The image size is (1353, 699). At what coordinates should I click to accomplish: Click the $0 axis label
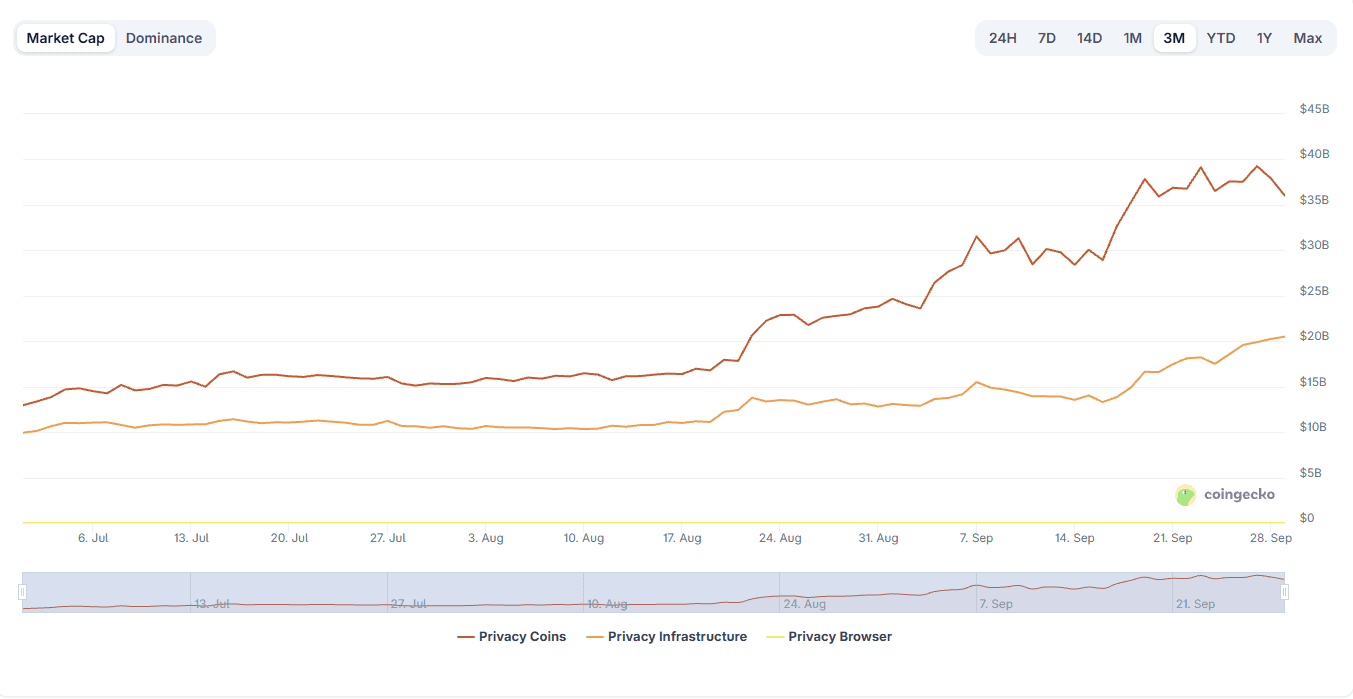[x=1306, y=518]
